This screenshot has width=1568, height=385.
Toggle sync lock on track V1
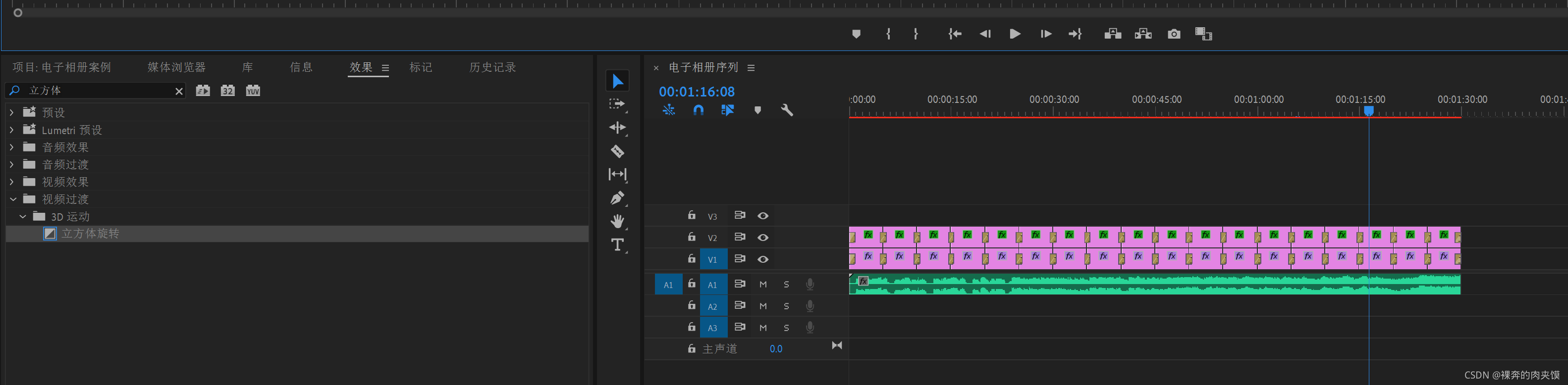[x=740, y=259]
